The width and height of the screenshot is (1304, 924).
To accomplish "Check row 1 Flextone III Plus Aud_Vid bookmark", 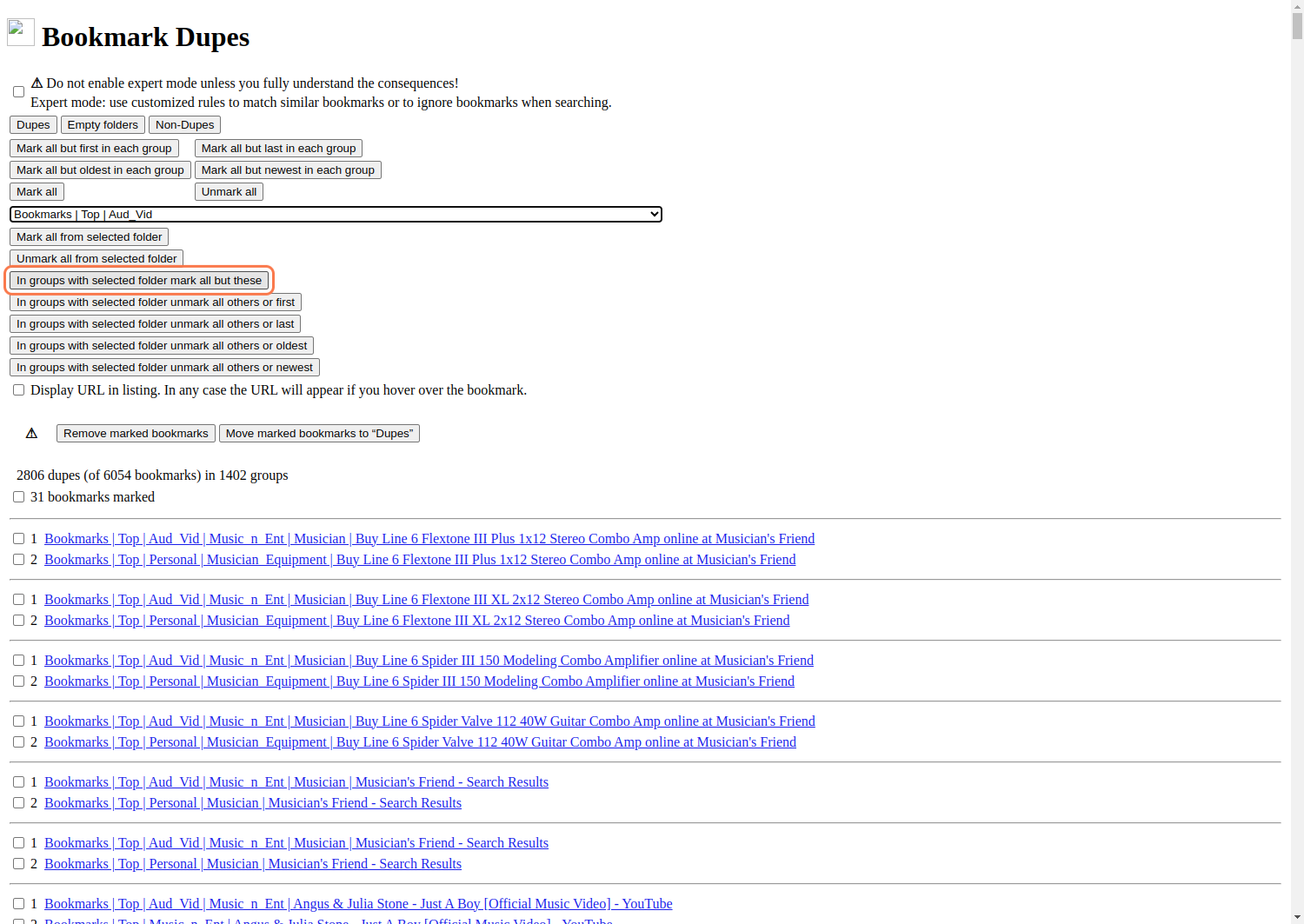I will (18, 539).
